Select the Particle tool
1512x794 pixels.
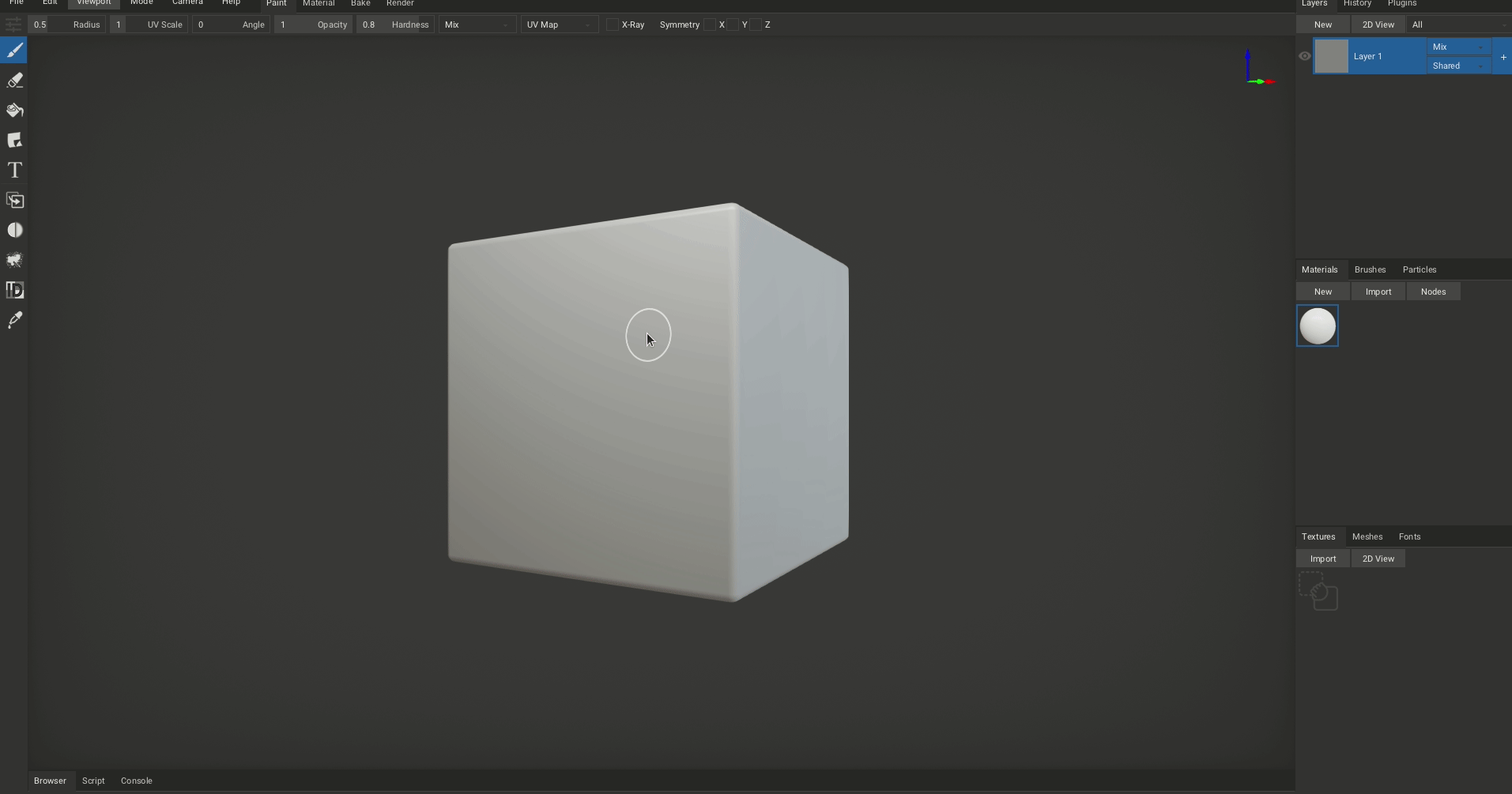[x=14, y=261]
